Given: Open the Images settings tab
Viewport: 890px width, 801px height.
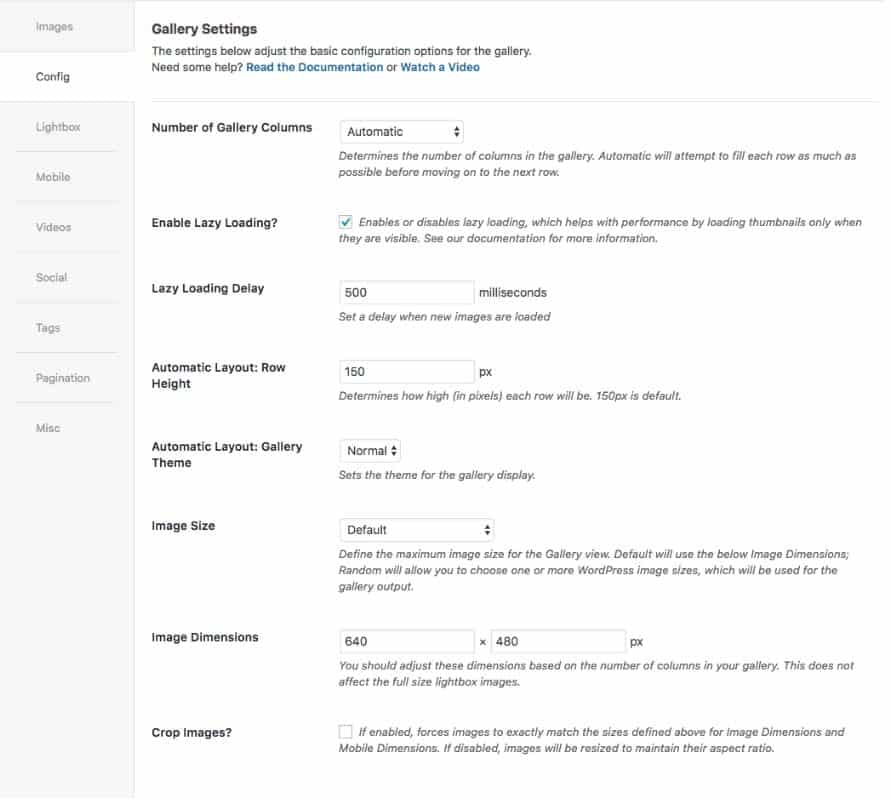Looking at the screenshot, I should (54, 27).
